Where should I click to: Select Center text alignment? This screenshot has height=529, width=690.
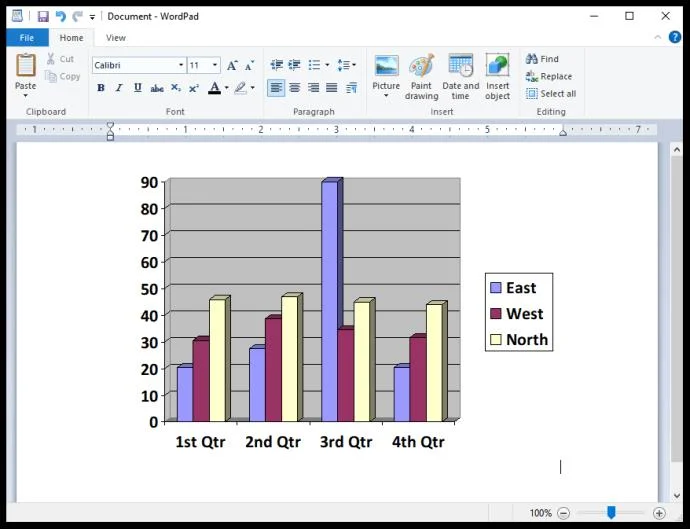click(294, 88)
